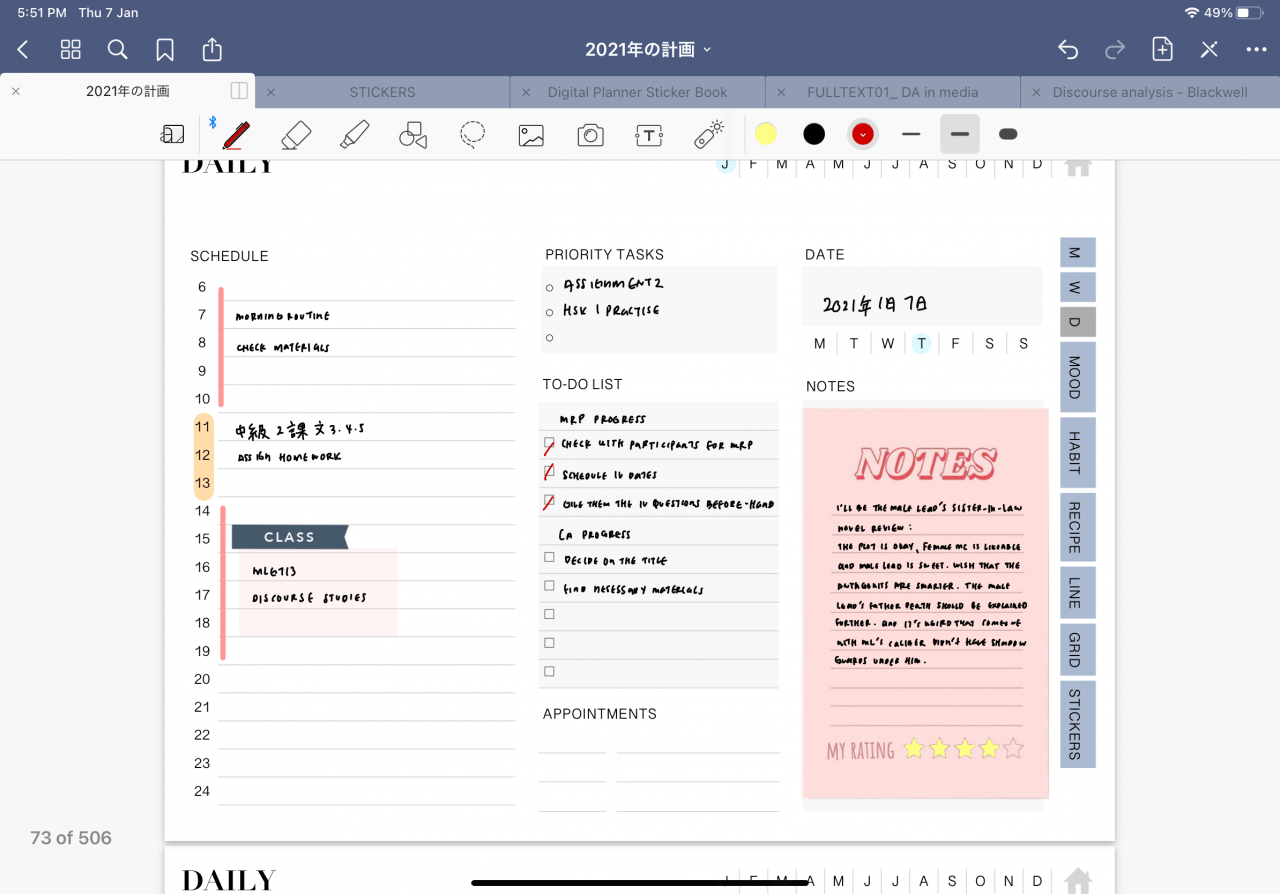Open the thumbnail grid view
The image size is (1280, 894).
[70, 49]
